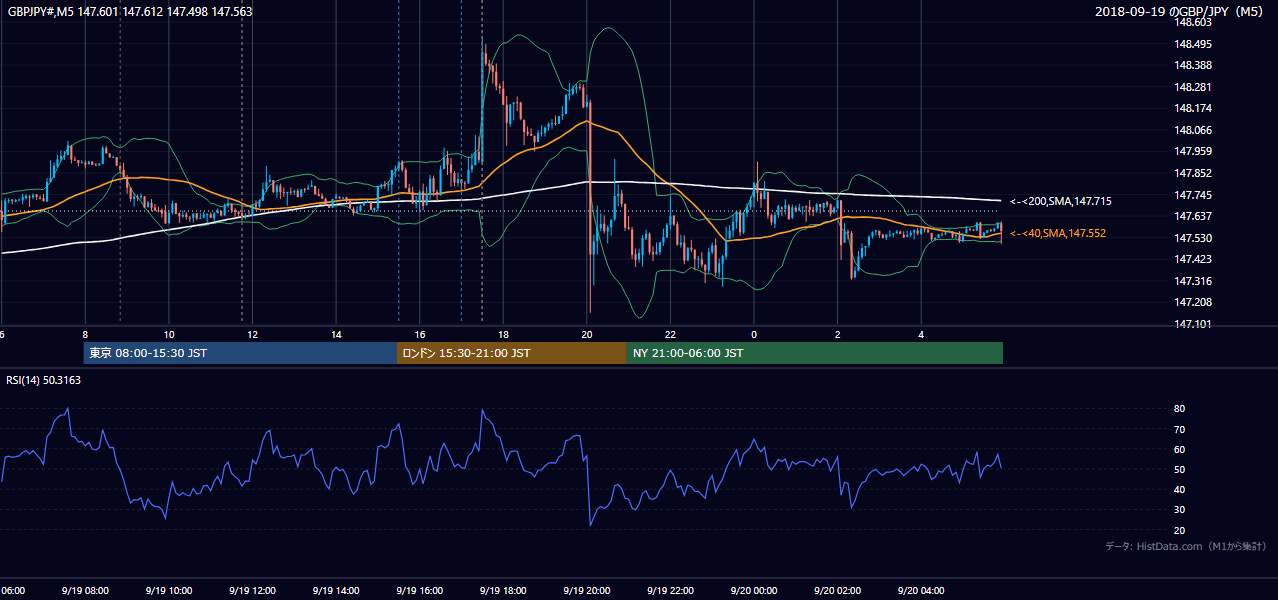
Task: Click hour label 10 below price chart
Action: [x=169, y=334]
